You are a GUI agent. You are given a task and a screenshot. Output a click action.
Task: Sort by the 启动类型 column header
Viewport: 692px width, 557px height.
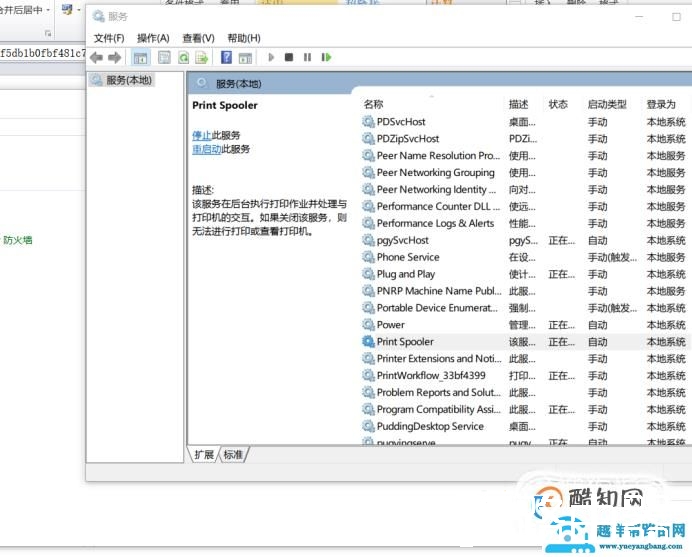coord(607,104)
